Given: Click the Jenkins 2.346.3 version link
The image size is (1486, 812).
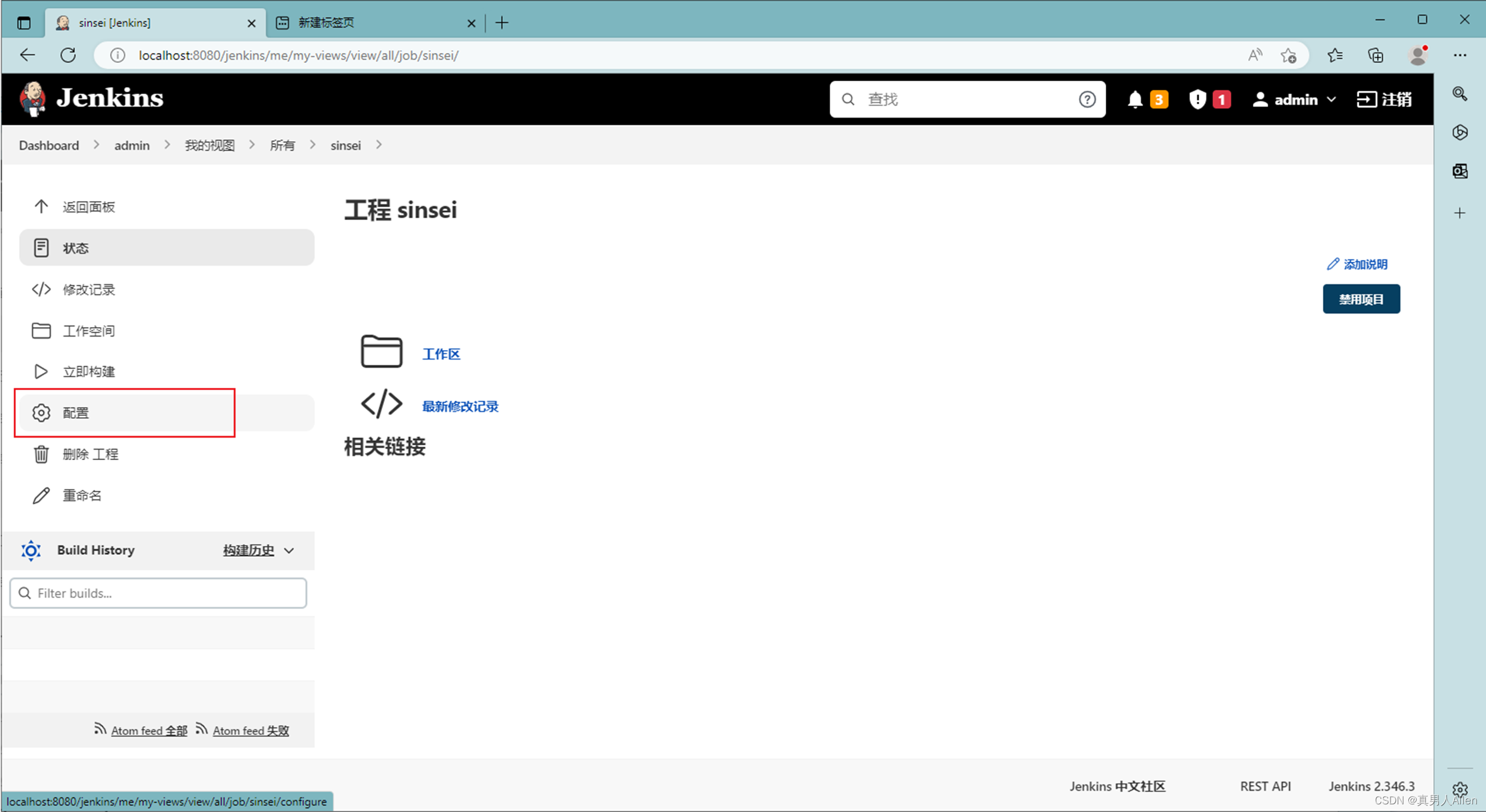Looking at the screenshot, I should (1371, 786).
